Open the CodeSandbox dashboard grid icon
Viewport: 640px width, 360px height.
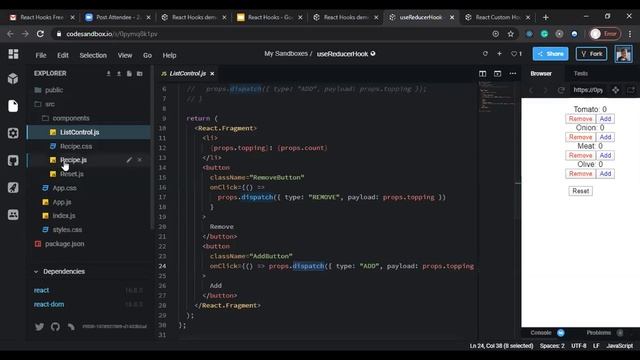pyautogui.click(x=13, y=54)
